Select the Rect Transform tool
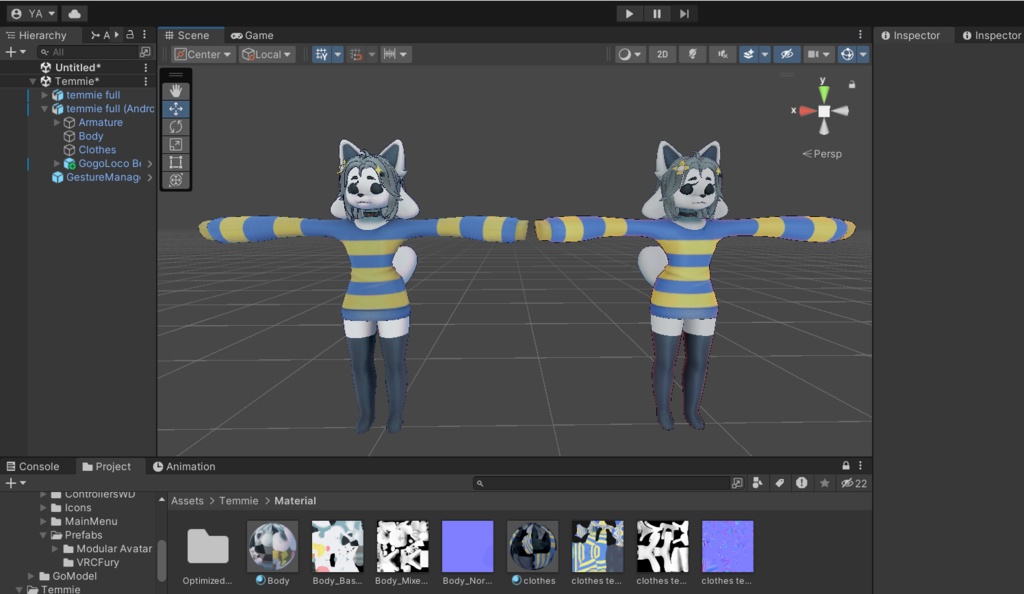This screenshot has width=1024, height=594. (176, 162)
